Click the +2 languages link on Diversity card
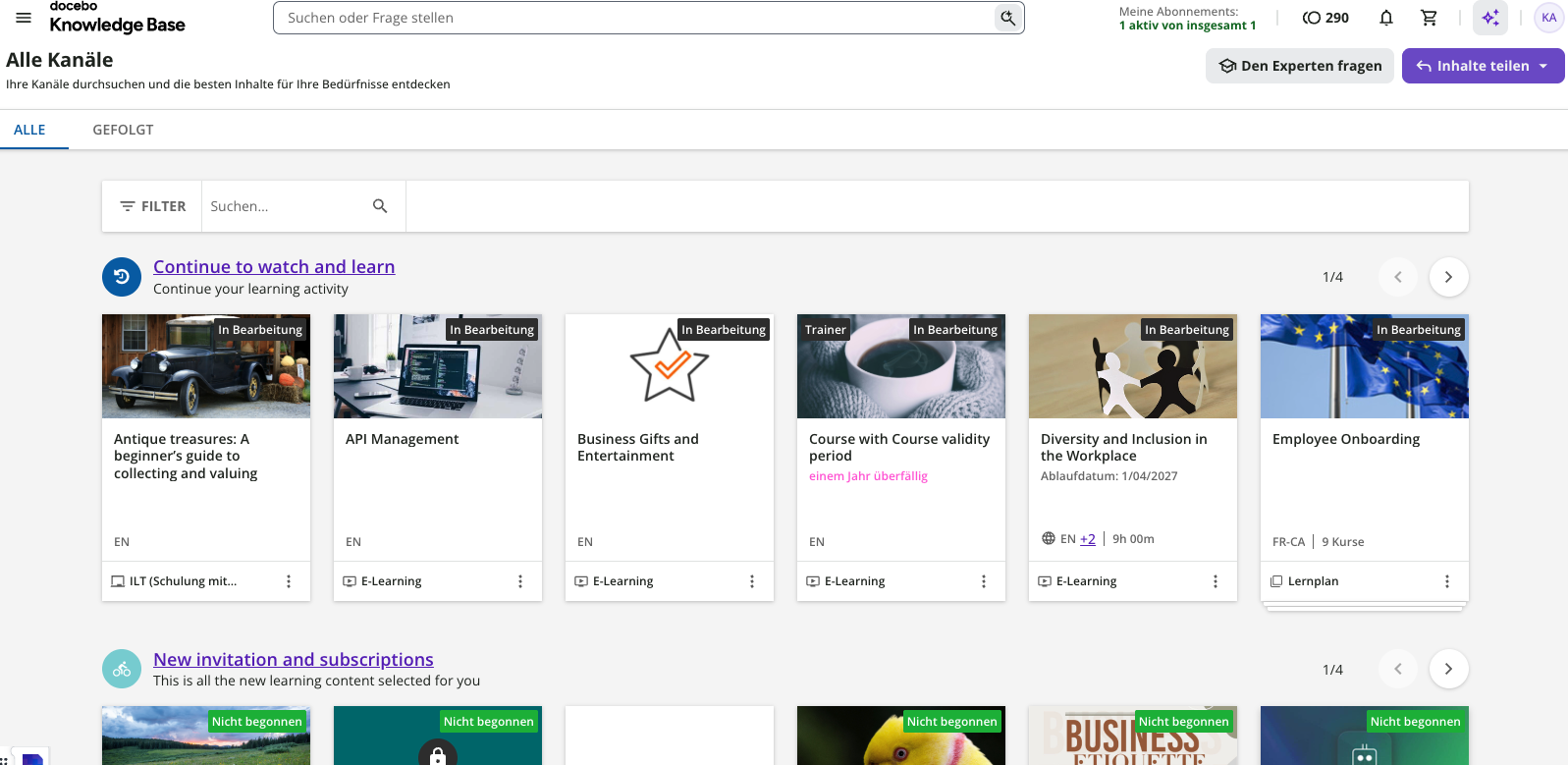Viewport: 1568px width, 765px height. point(1088,539)
